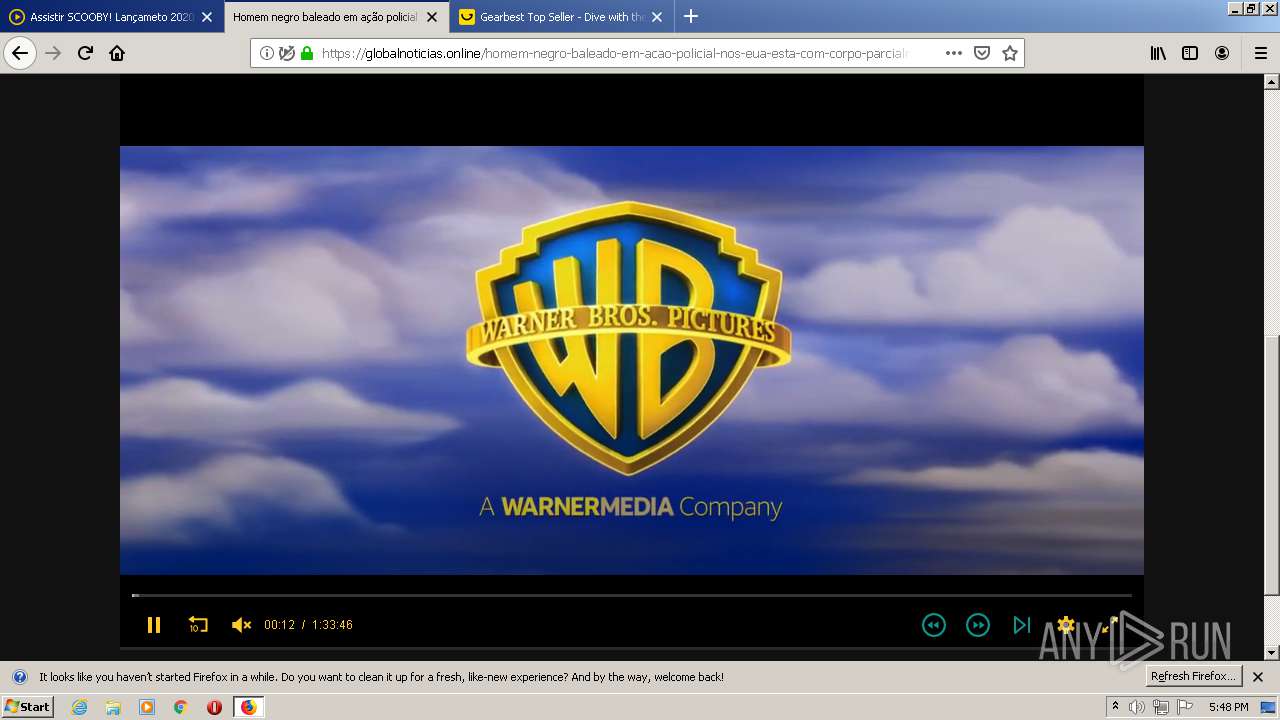
Task: Click the notification bar question-mark info icon
Action: [x=19, y=677]
